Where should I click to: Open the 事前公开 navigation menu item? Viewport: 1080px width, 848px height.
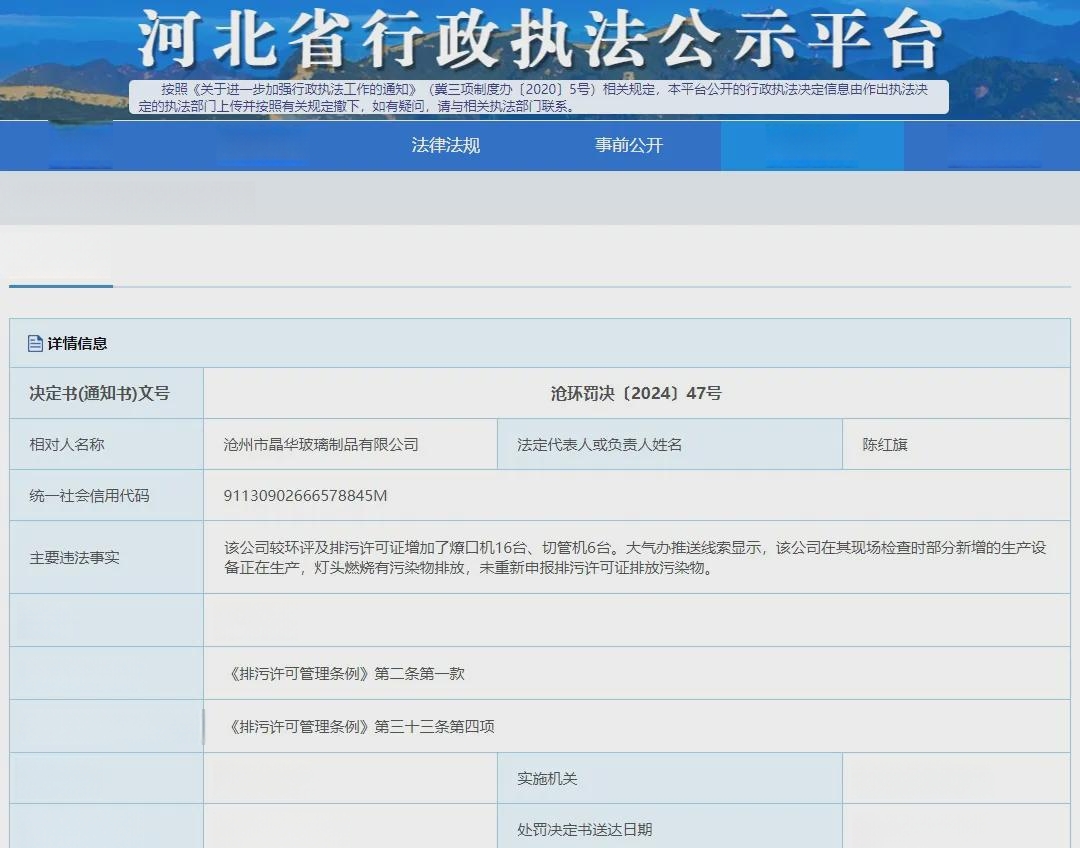click(x=629, y=145)
